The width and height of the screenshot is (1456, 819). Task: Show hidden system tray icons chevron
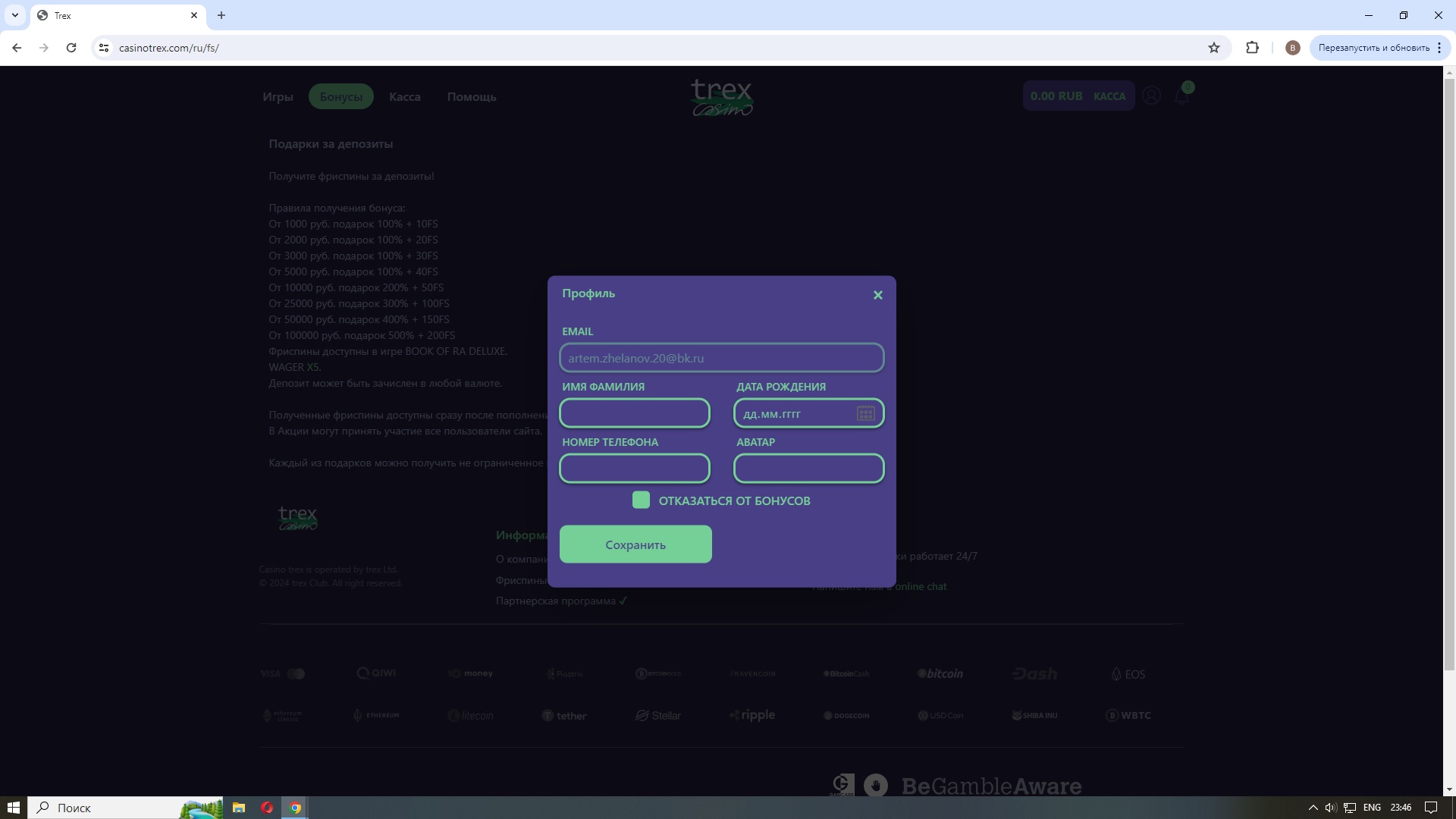pyautogui.click(x=1313, y=808)
